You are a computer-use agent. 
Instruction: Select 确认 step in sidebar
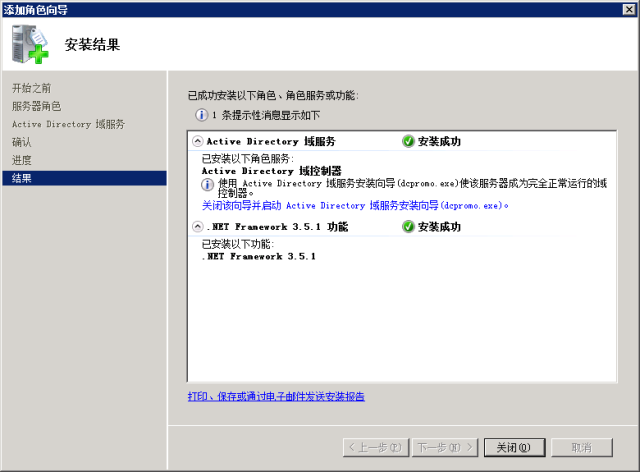pos(22,142)
